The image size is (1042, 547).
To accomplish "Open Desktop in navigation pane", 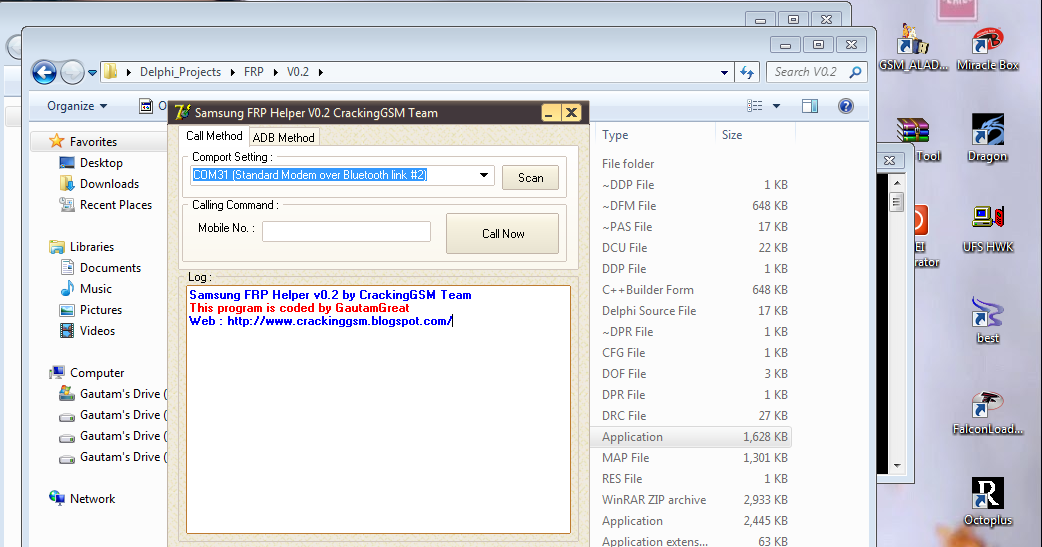I will (101, 163).
